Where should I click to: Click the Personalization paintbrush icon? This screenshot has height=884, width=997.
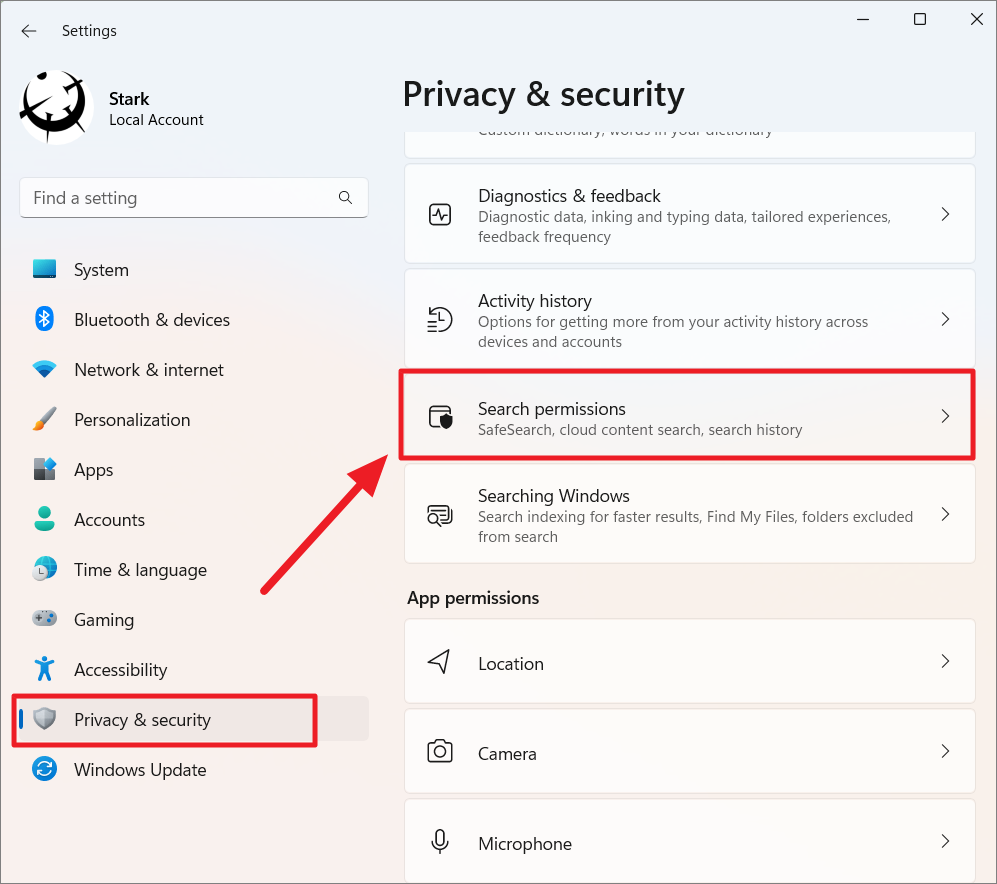pos(45,419)
